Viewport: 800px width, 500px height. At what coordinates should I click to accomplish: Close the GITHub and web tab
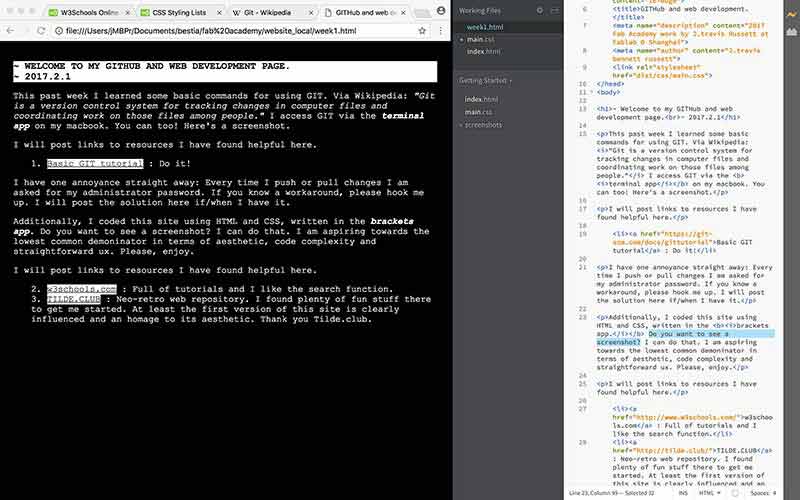403,13
